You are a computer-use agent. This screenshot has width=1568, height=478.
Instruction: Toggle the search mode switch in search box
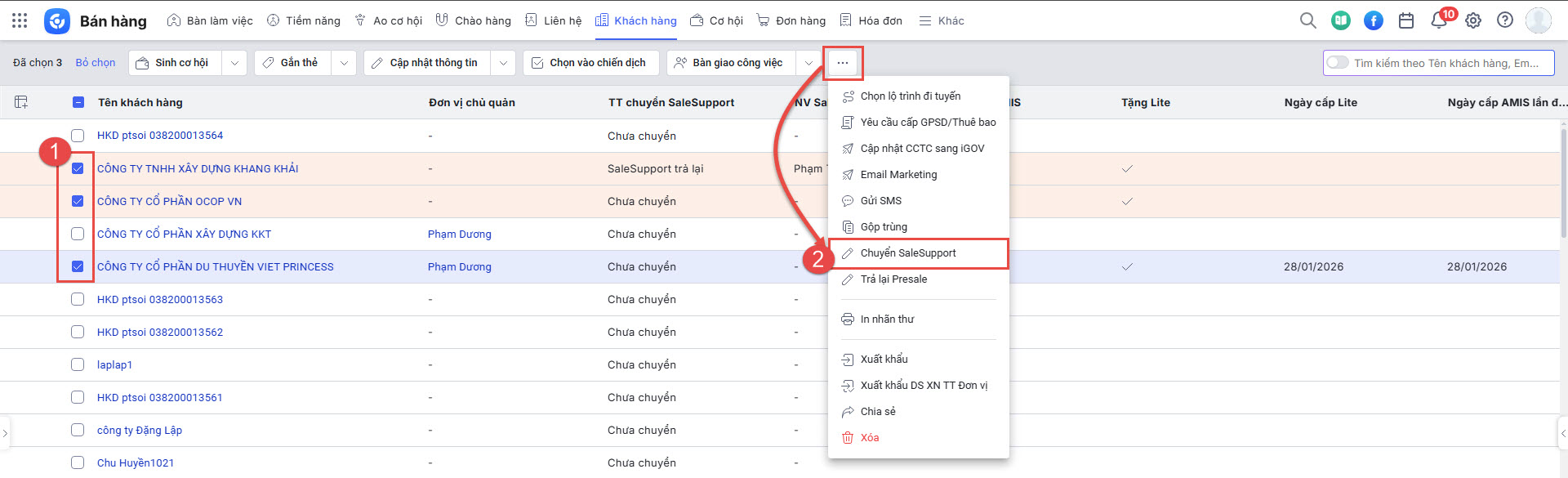tap(1337, 63)
